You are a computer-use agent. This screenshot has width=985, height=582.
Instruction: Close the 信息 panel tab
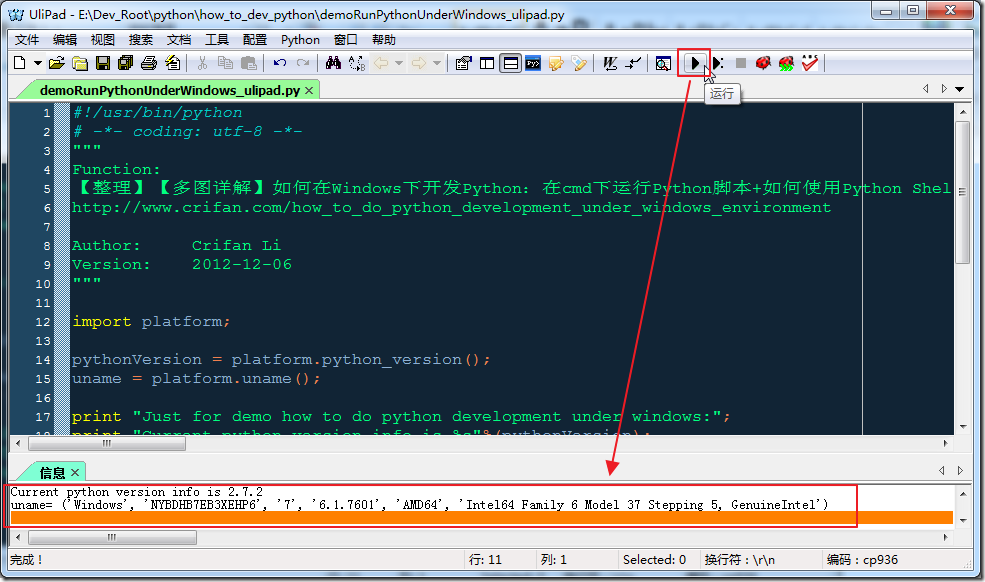(x=75, y=472)
